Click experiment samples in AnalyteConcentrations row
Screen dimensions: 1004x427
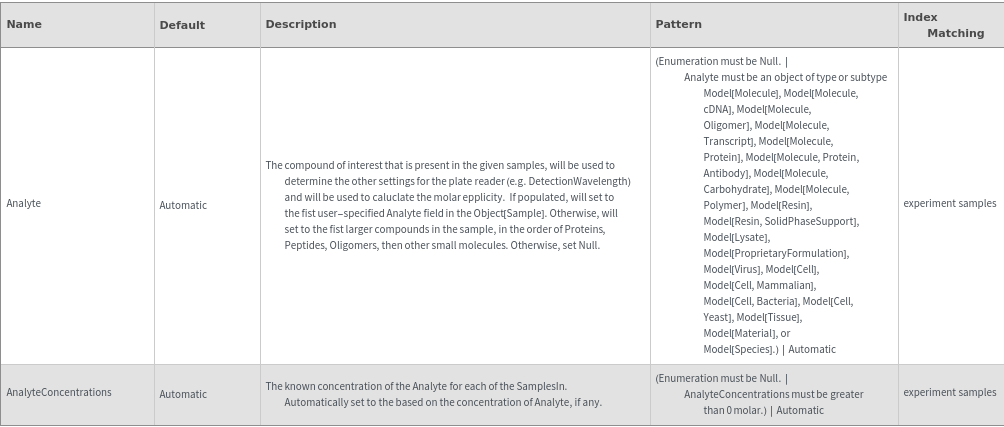949,393
